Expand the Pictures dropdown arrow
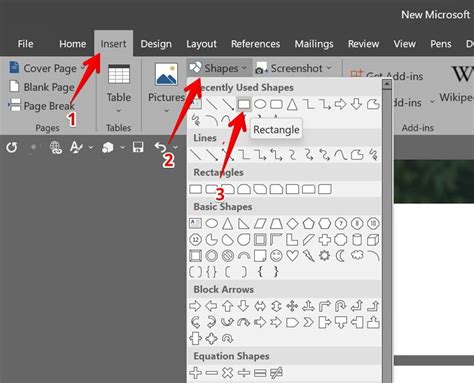Screen dimensions: 474x383 (166, 111)
